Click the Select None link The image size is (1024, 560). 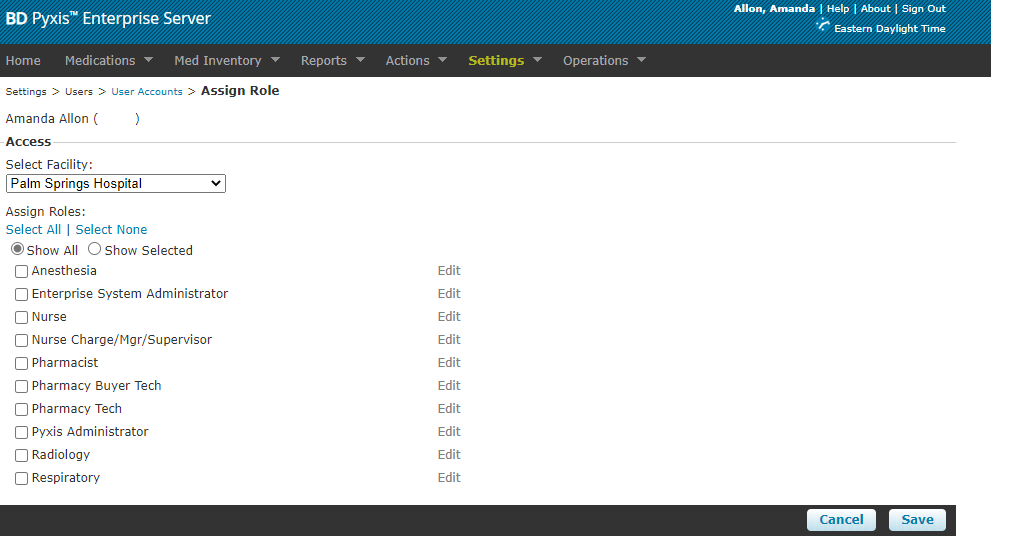pos(111,230)
